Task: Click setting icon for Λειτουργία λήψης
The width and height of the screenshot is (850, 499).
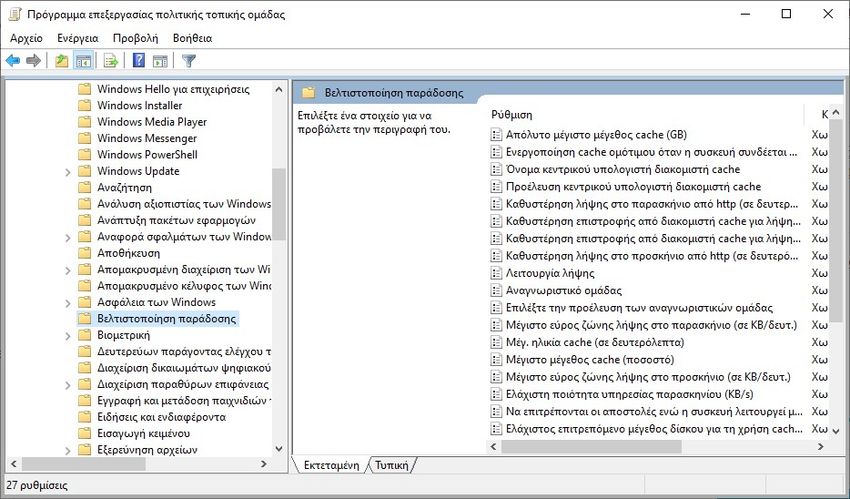Action: [496, 273]
